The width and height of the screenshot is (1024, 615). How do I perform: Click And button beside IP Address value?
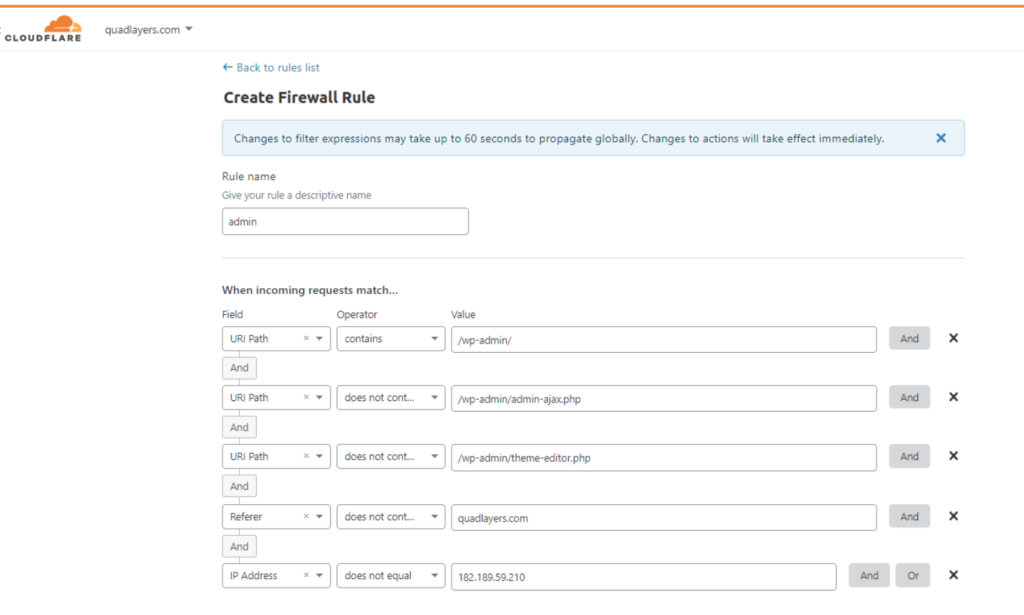pyautogui.click(x=869, y=576)
